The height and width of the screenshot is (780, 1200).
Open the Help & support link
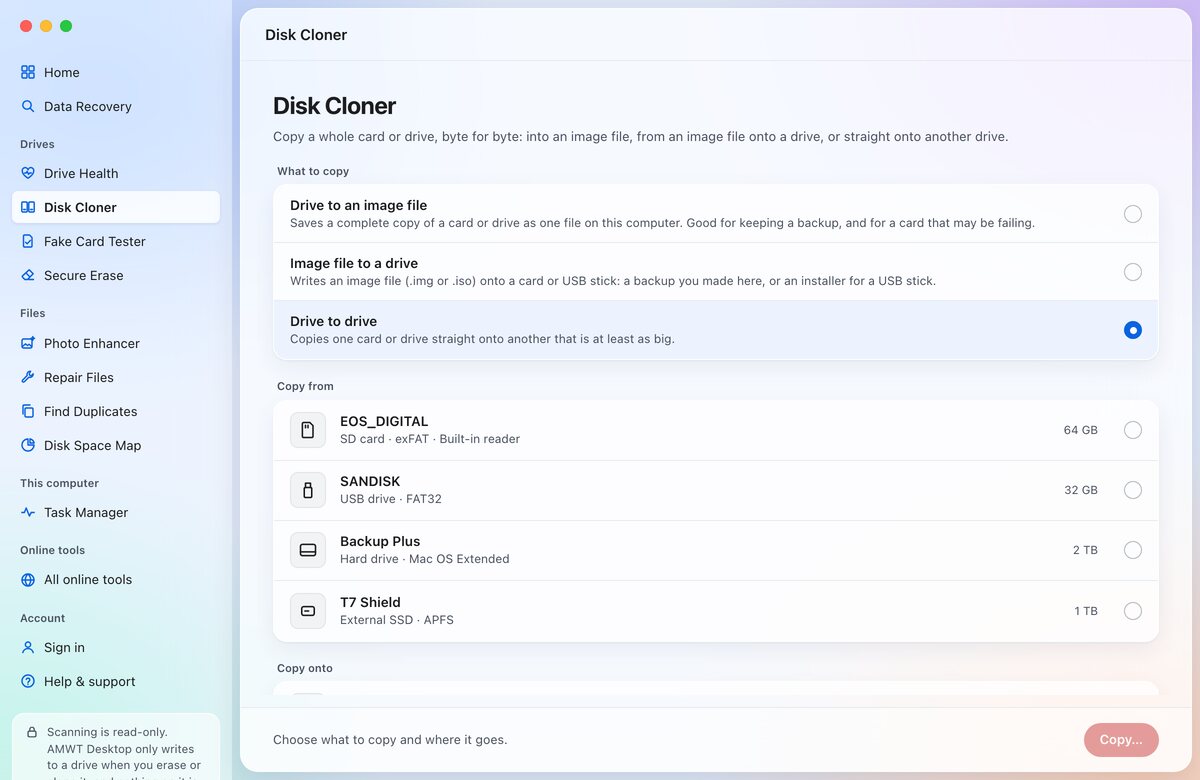[116, 681]
